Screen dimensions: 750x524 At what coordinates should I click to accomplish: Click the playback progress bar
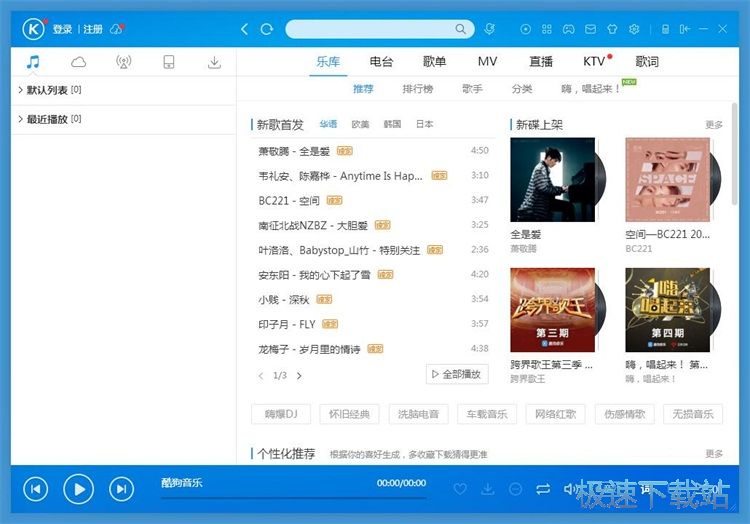coord(294,498)
